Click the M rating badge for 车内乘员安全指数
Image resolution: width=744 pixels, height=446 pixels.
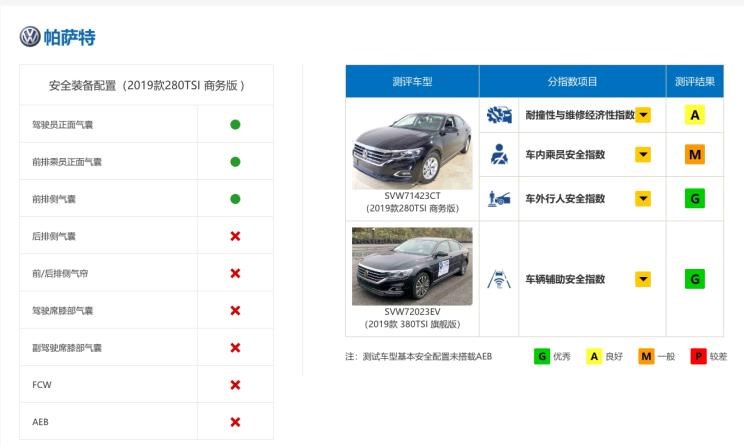[695, 154]
